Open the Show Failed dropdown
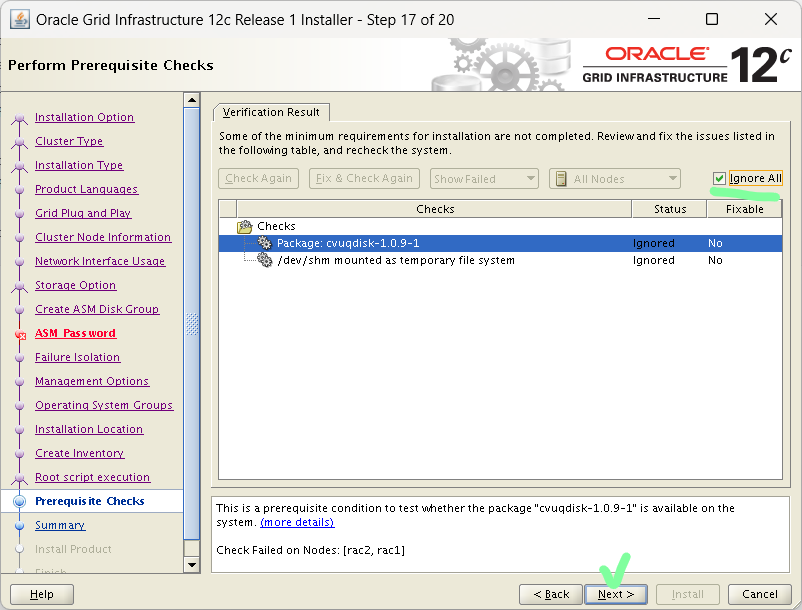The width and height of the screenshot is (802, 610). (484, 179)
